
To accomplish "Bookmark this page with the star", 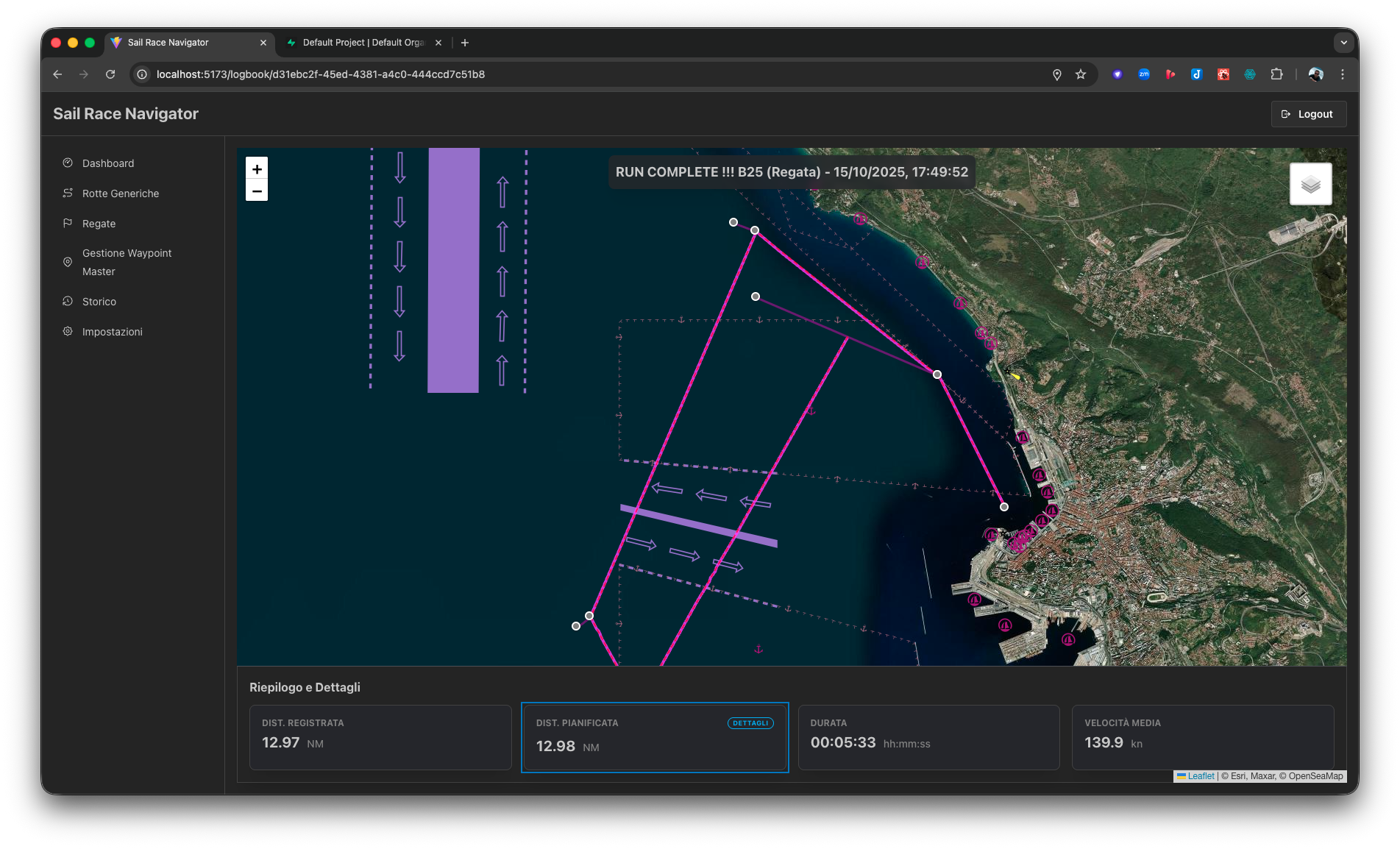I will 1081,74.
